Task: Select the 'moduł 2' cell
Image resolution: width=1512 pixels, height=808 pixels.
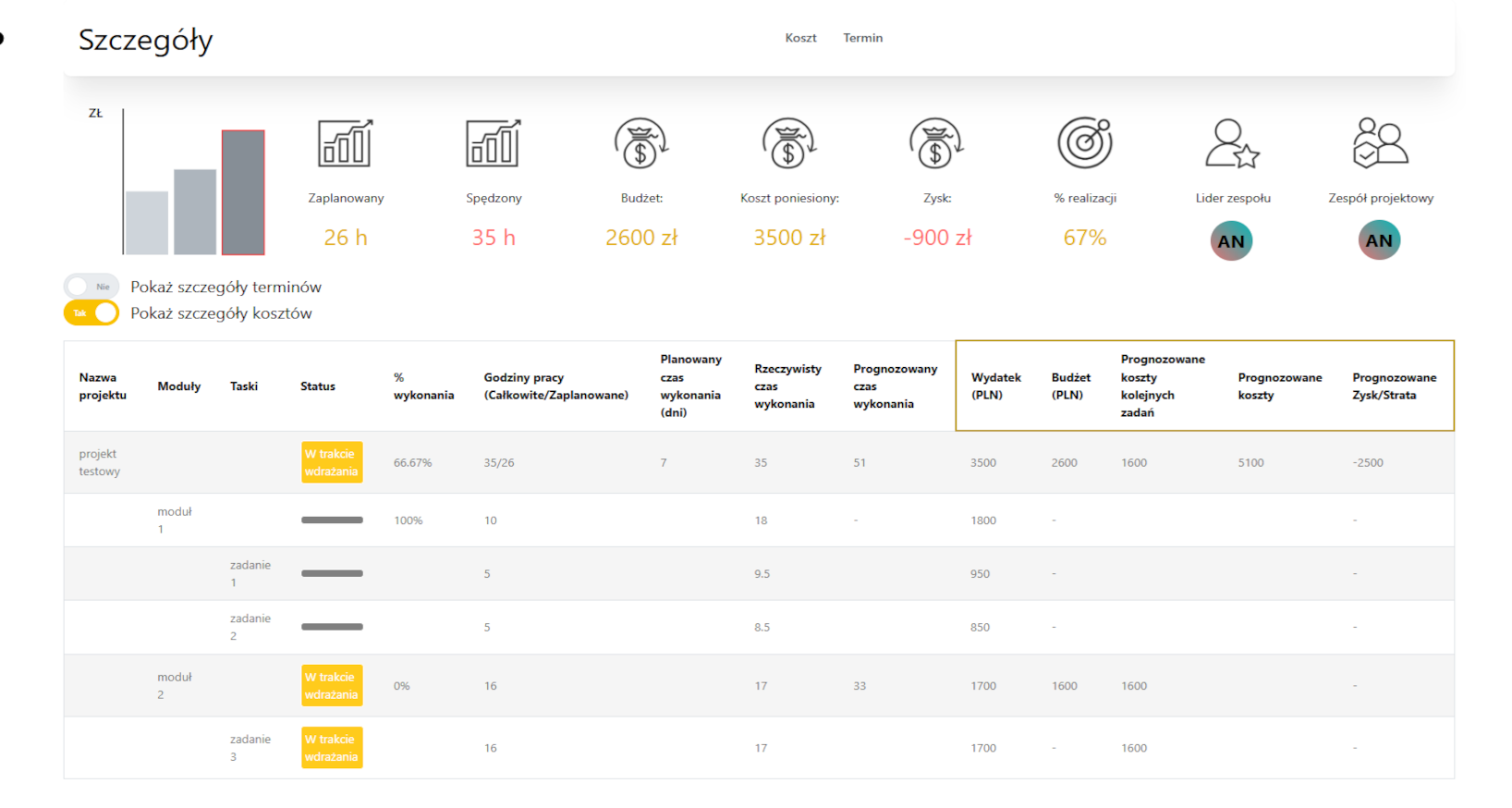Action: pyautogui.click(x=175, y=686)
